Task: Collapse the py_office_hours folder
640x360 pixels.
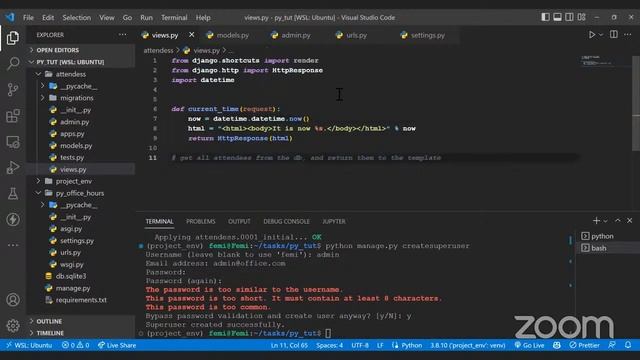Action: click(81, 193)
